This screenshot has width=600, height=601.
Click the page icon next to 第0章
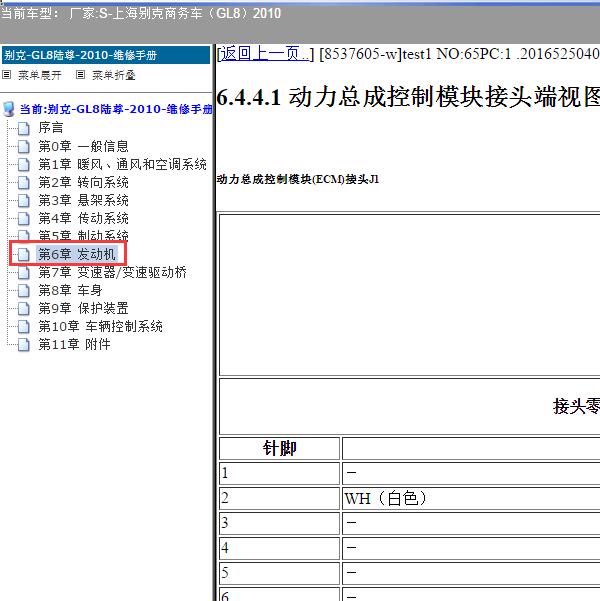coord(24,146)
